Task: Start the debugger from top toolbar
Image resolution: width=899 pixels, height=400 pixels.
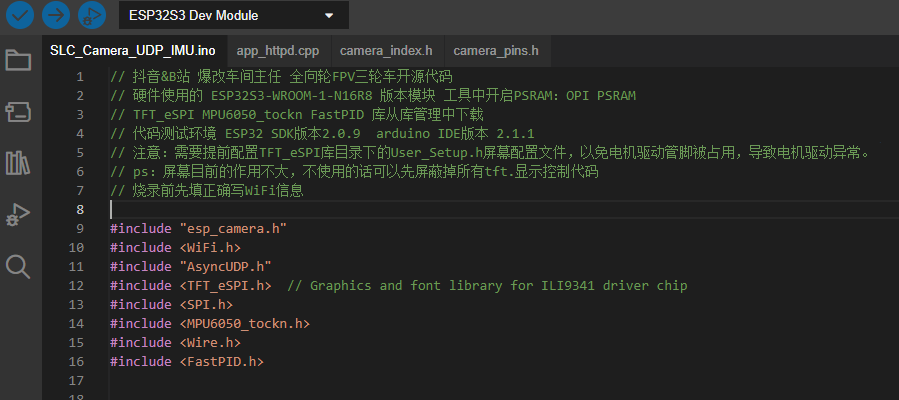Action: click(92, 15)
